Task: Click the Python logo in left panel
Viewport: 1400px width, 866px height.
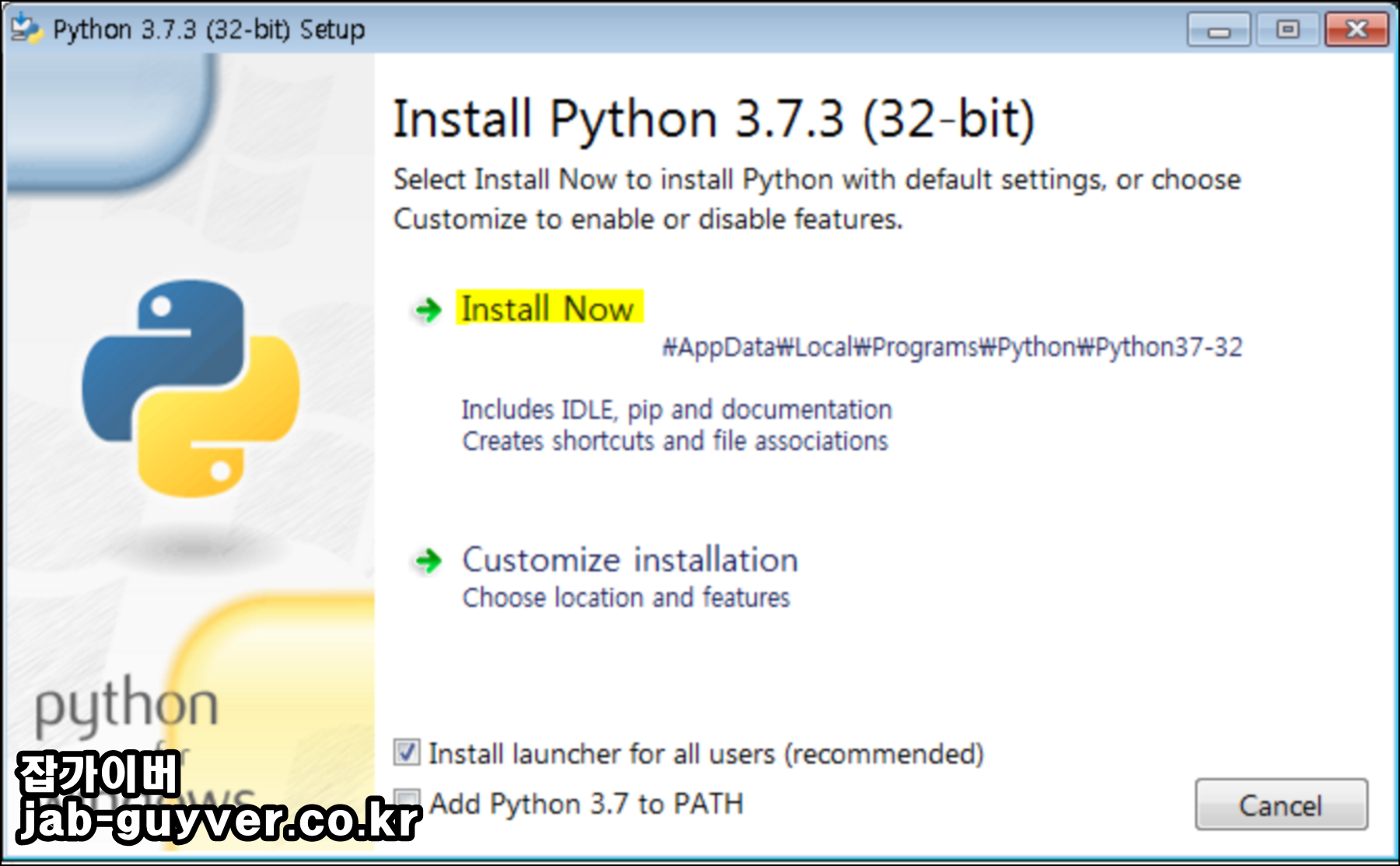Action: point(191,388)
